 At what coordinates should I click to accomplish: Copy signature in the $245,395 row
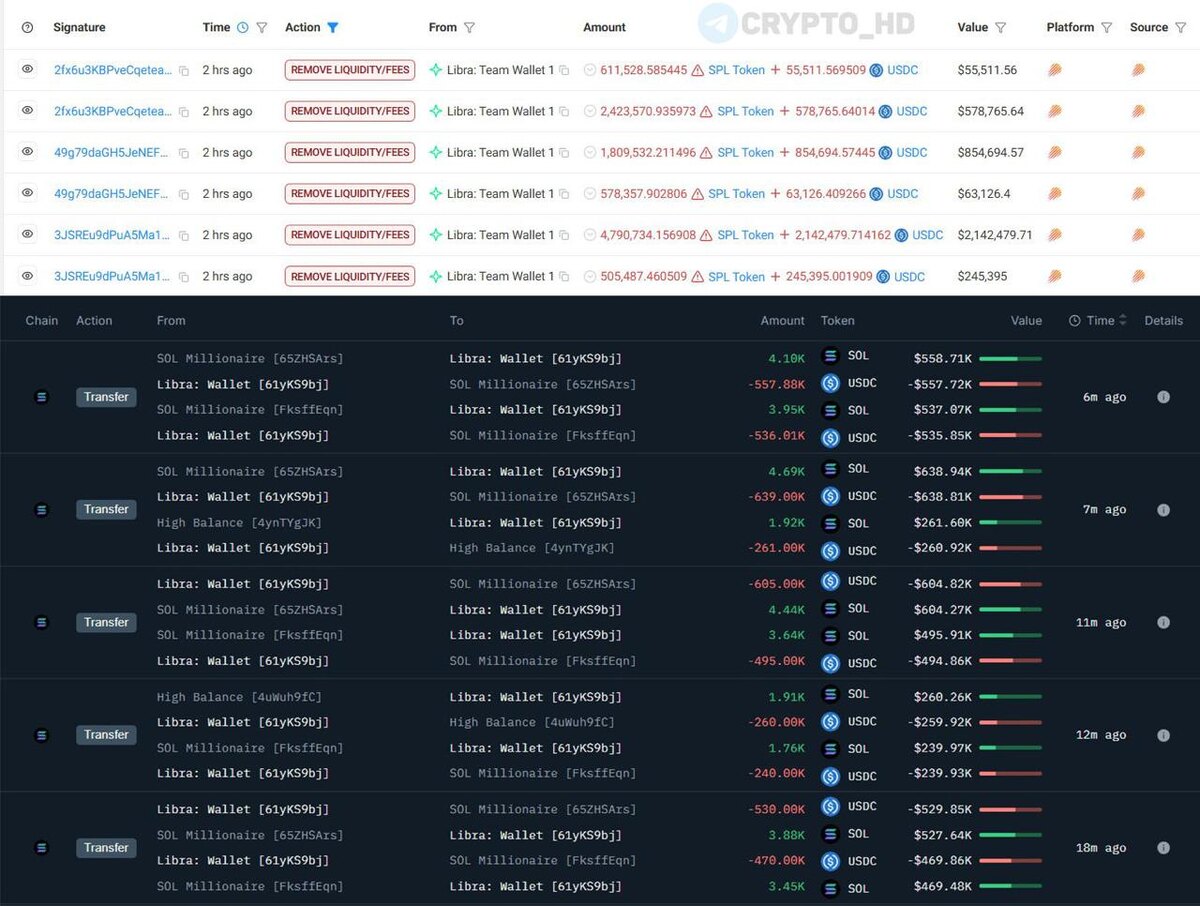pos(183,277)
